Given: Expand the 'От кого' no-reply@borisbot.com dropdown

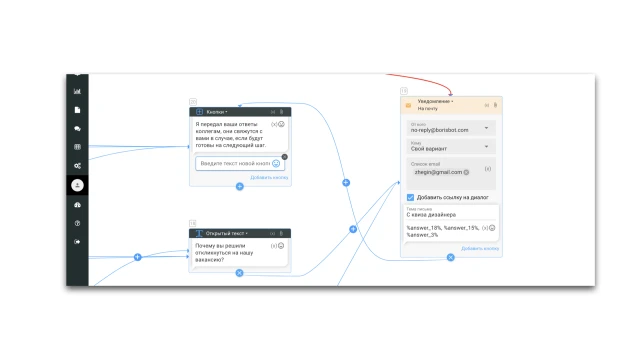Looking at the screenshot, I should [486, 128].
